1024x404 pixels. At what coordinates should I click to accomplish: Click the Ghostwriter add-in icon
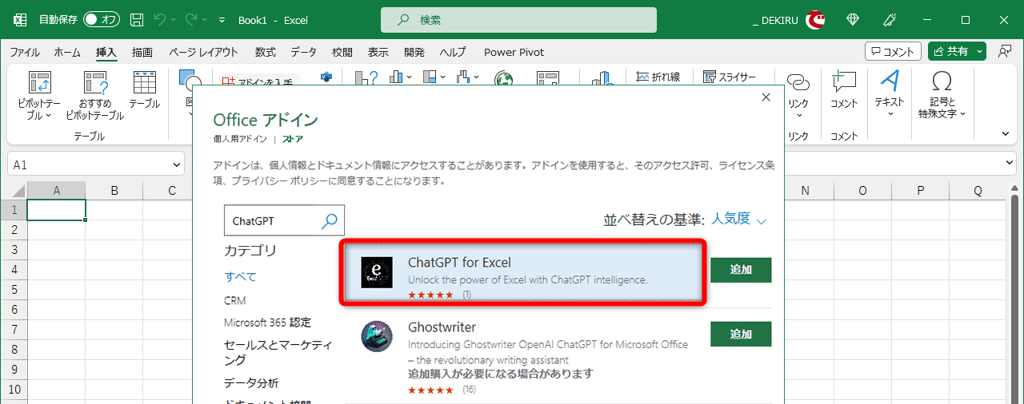377,335
